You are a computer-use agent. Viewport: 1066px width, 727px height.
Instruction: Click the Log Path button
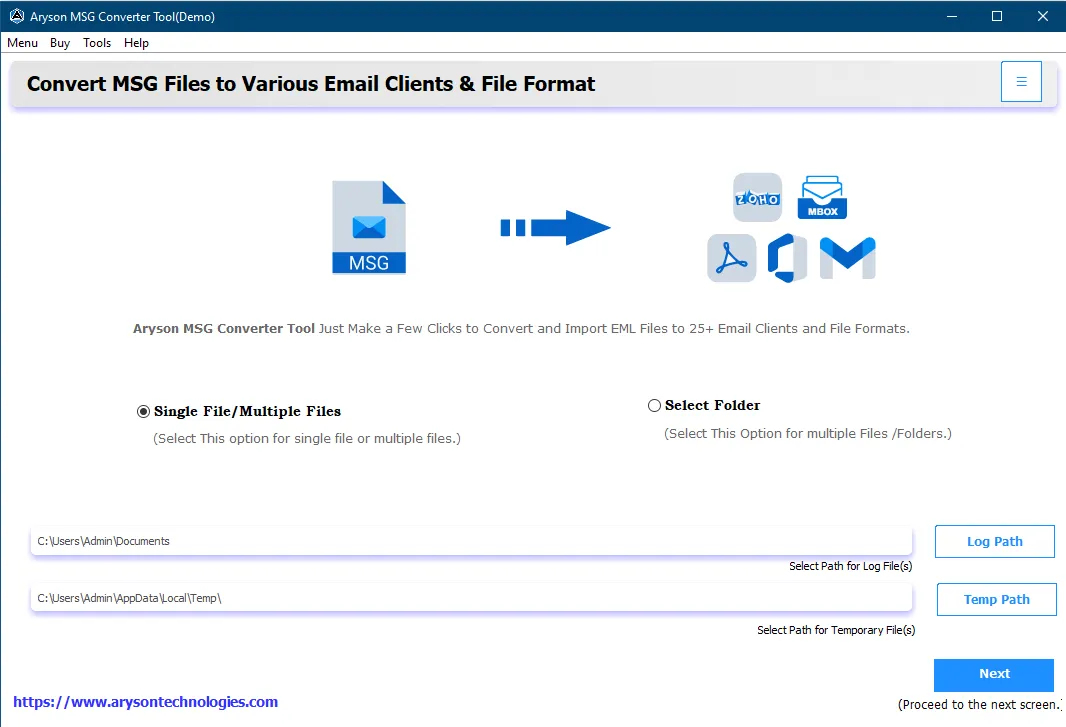(995, 541)
